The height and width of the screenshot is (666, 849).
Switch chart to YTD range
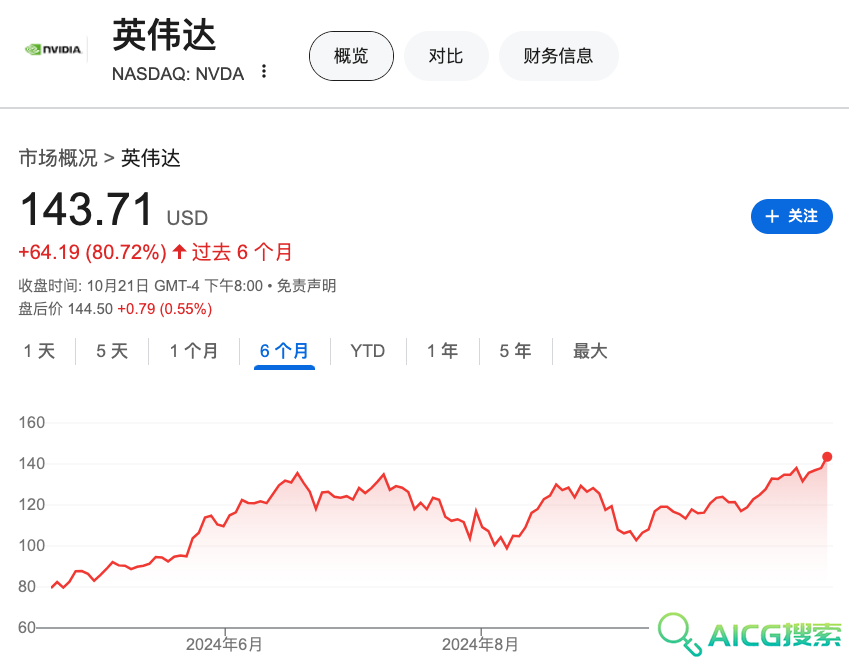(x=367, y=351)
